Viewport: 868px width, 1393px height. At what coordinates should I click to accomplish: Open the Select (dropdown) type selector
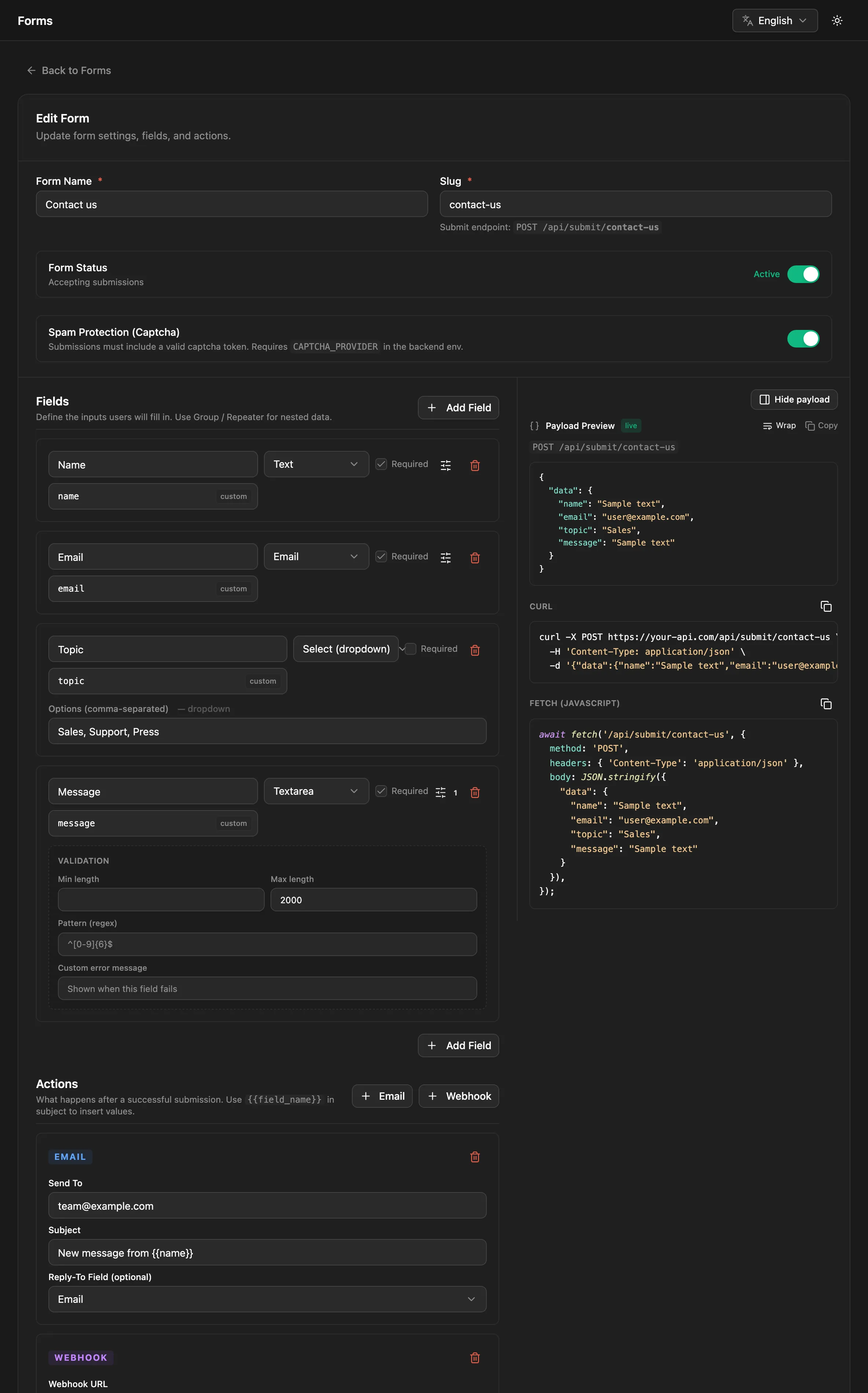[346, 648]
